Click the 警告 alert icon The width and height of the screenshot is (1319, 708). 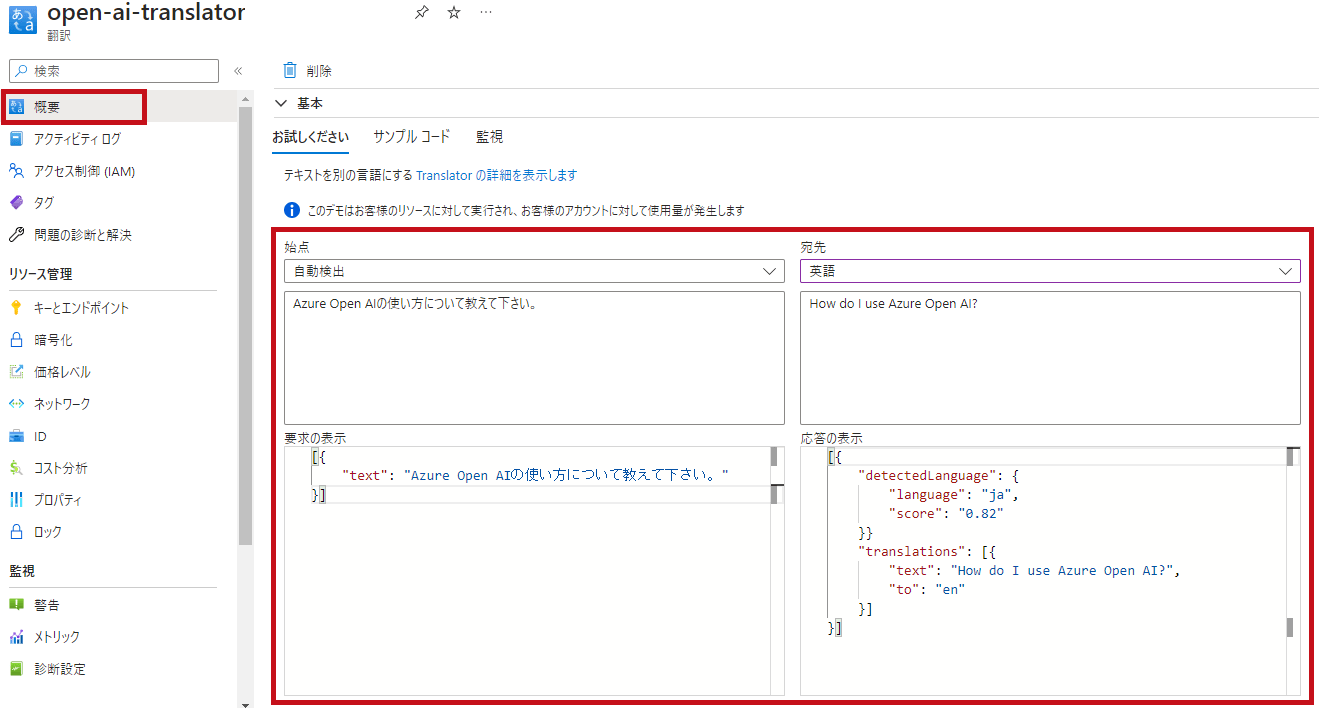tap(16, 605)
